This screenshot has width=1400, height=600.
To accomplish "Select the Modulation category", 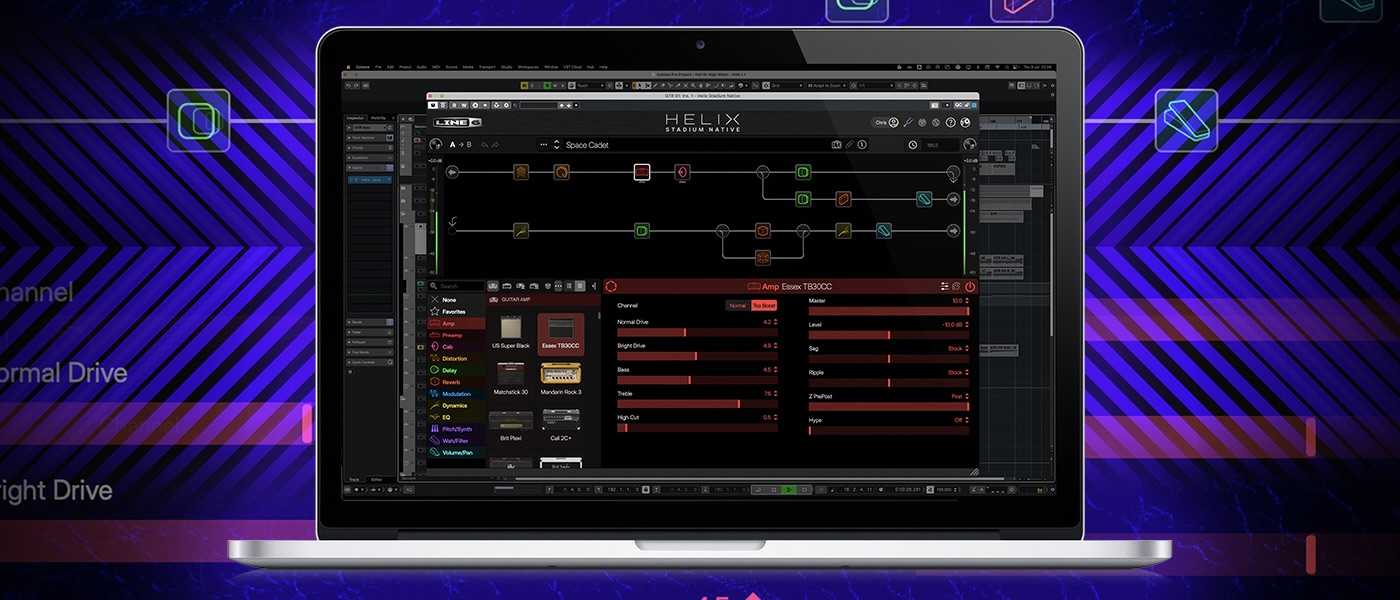I will click(x=457, y=394).
